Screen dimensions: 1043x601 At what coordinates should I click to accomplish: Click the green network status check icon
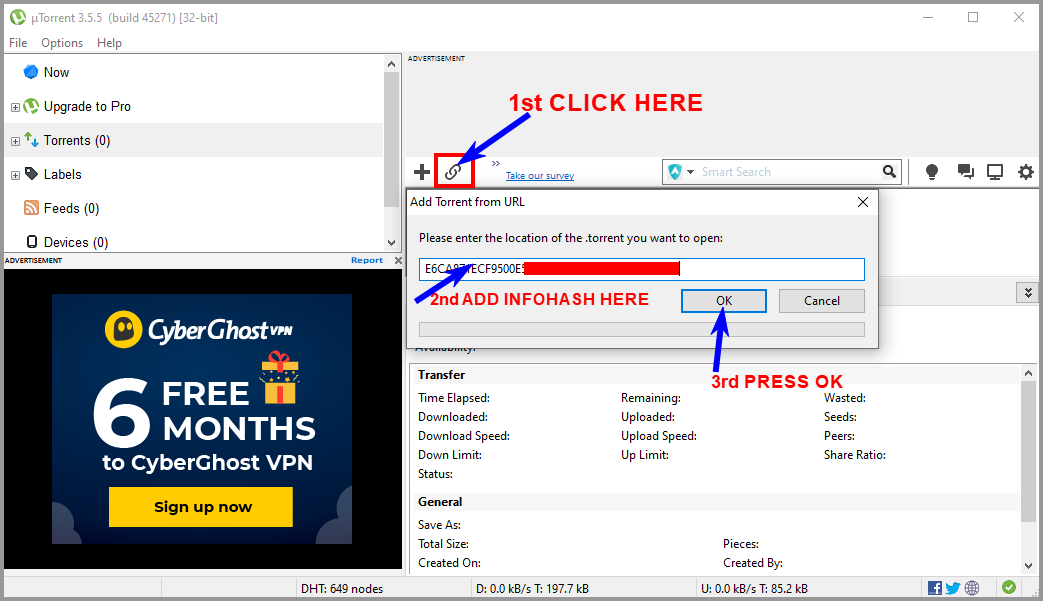1009,587
